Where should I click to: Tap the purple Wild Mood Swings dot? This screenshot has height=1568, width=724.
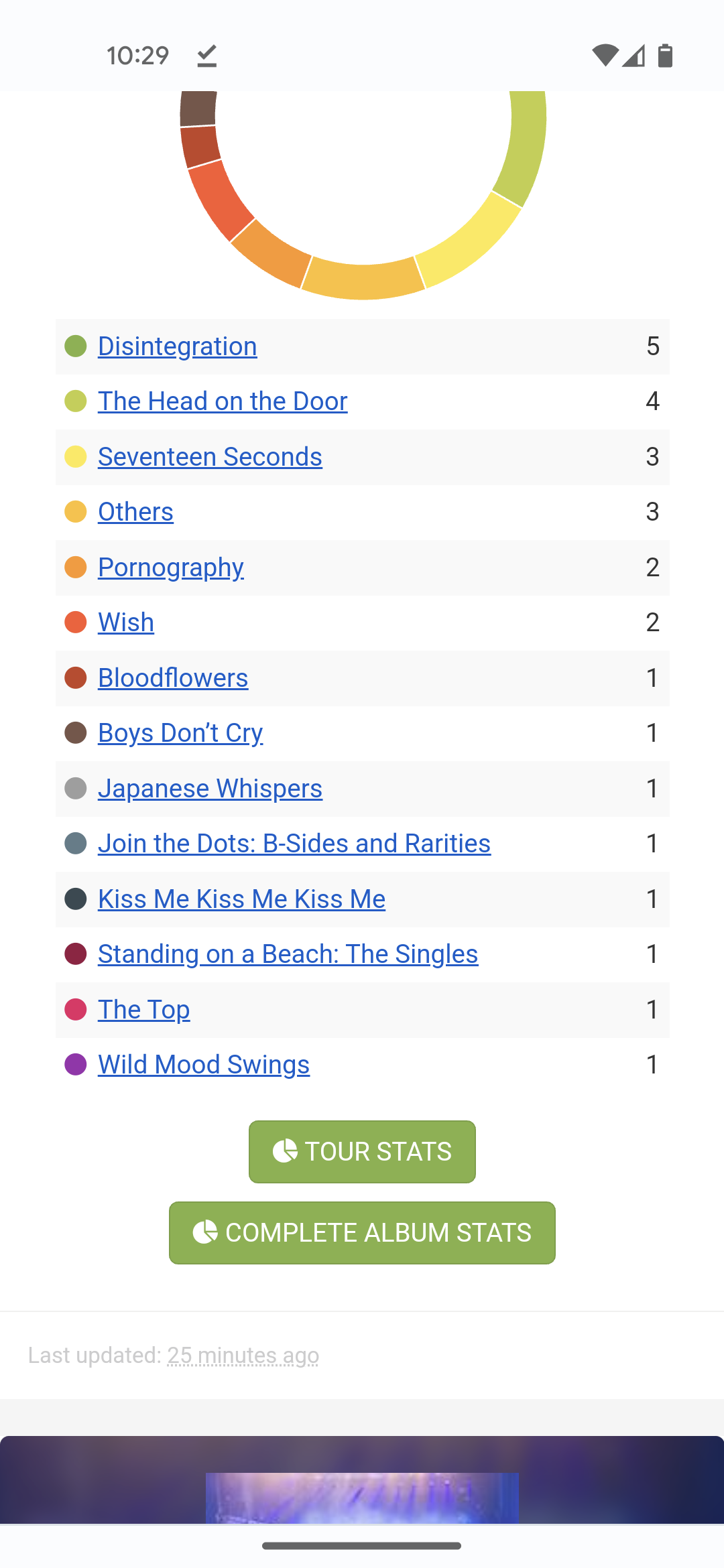76,1064
